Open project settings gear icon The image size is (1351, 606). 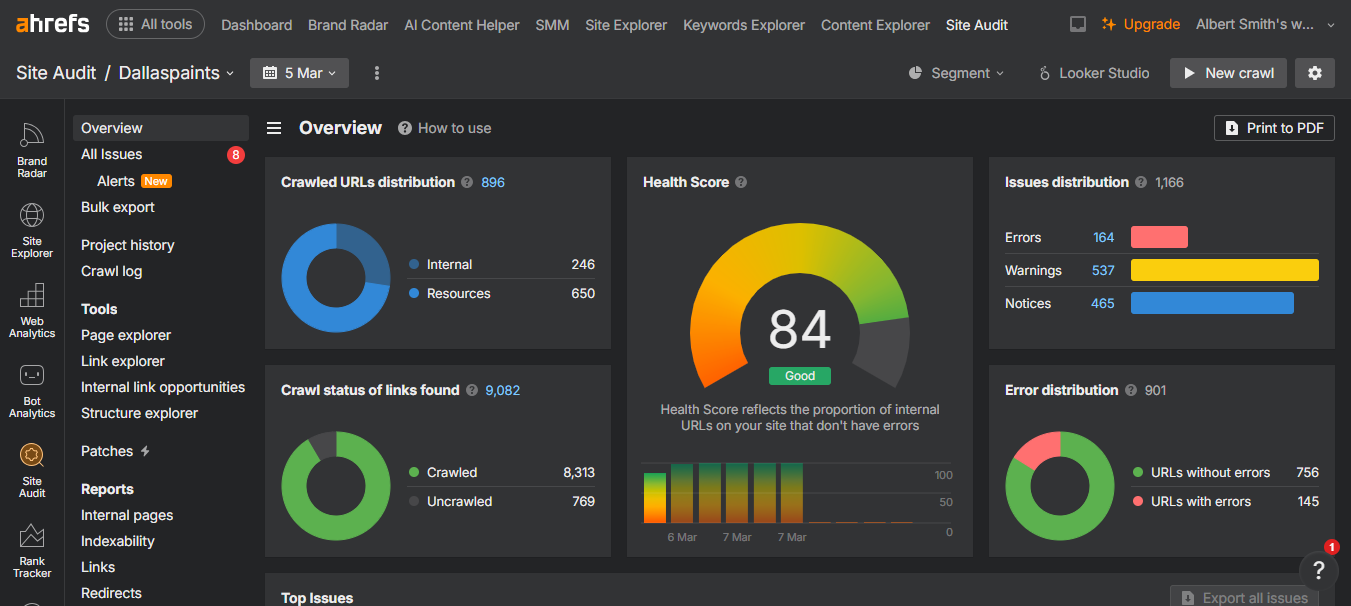click(1315, 73)
